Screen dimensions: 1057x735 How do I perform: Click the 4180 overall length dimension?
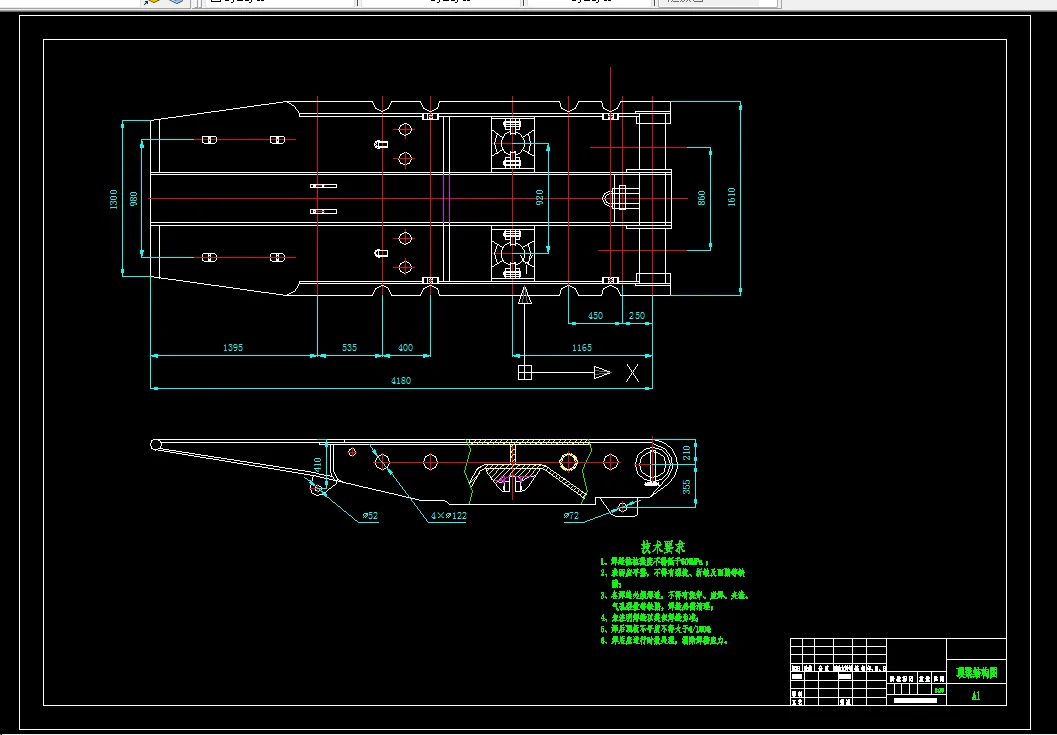pyautogui.click(x=400, y=380)
